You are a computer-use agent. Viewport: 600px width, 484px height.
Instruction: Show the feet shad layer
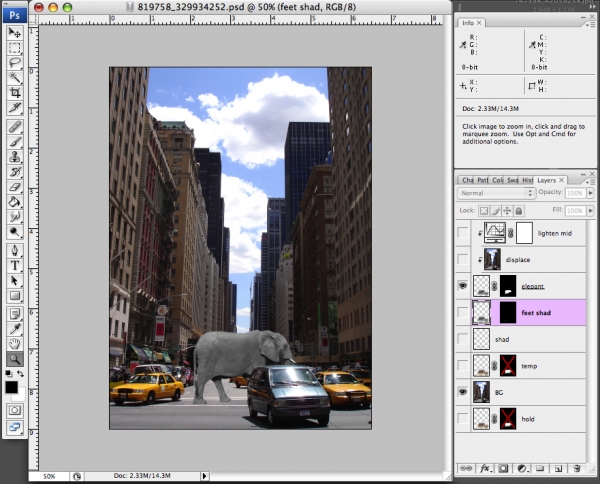463,313
